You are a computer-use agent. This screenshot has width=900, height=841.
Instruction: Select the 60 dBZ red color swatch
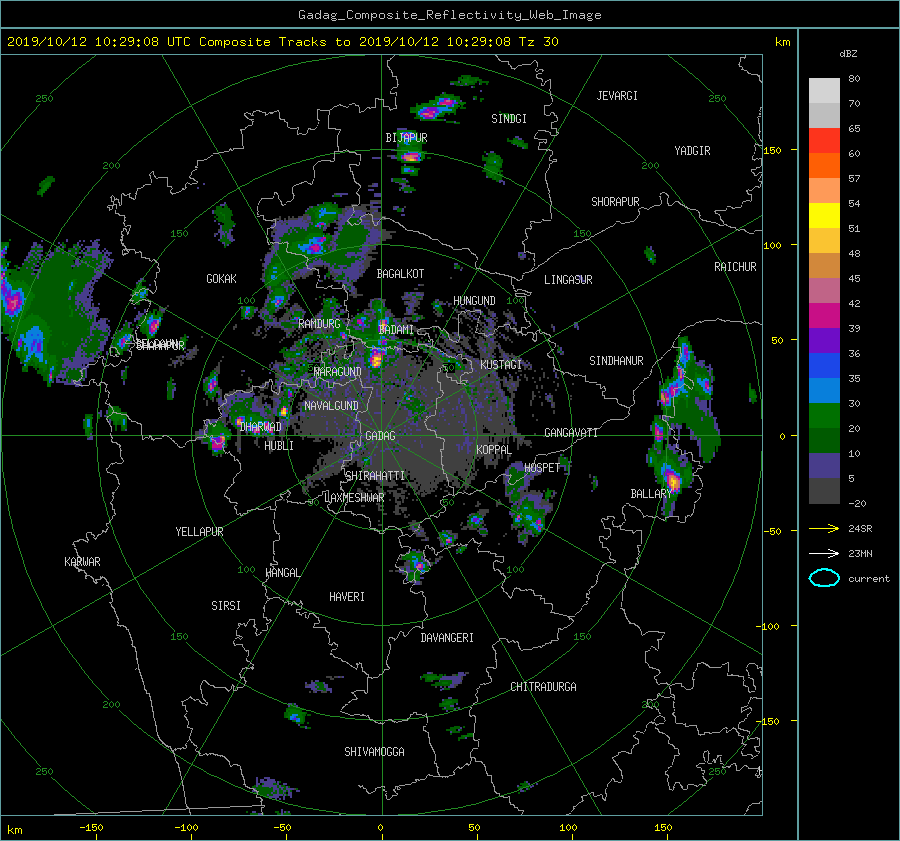pyautogui.click(x=824, y=141)
